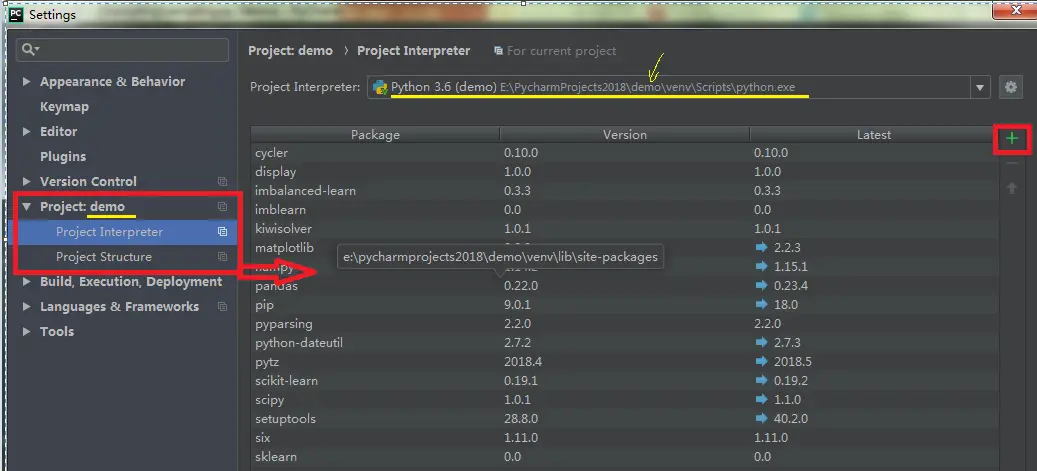Select the matplotlib package row
This screenshot has height=471, width=1037.
pyautogui.click(x=624, y=247)
